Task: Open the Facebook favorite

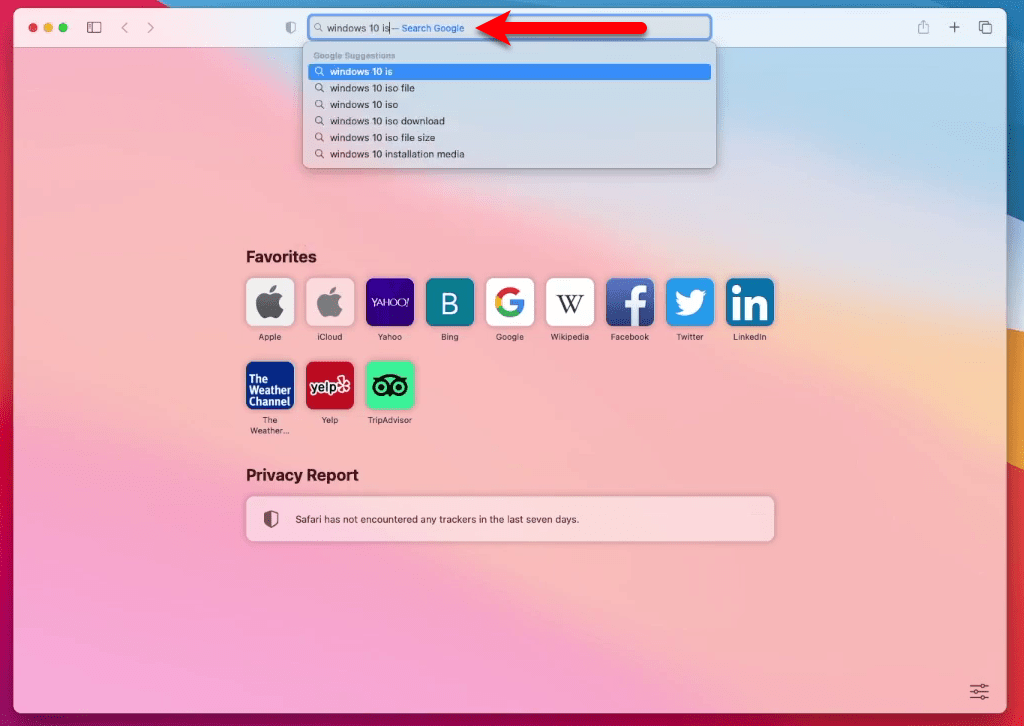Action: coord(630,302)
